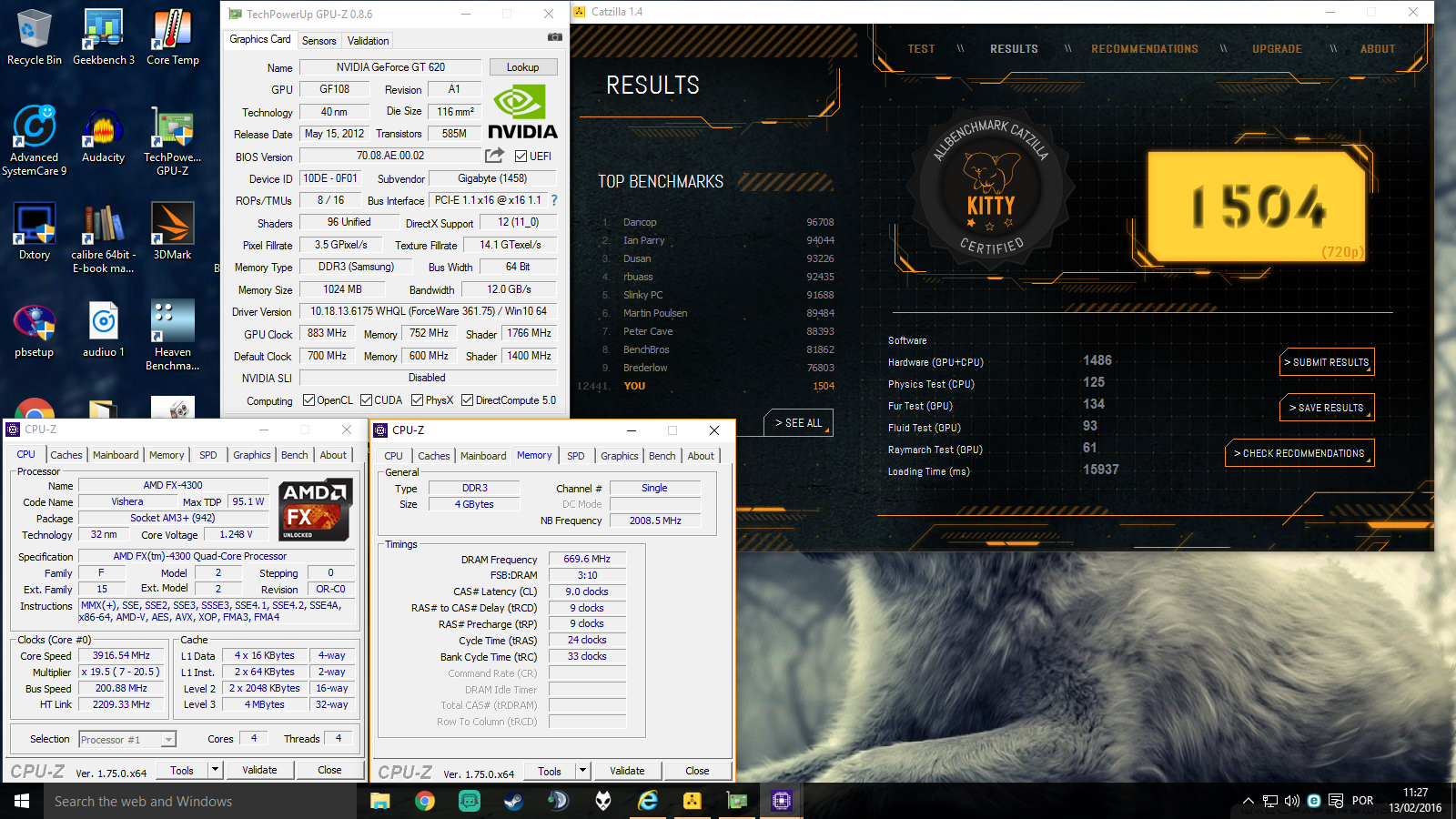
Task: Open Tools dropdown arrow in right CPU-Z
Action: [x=583, y=771]
